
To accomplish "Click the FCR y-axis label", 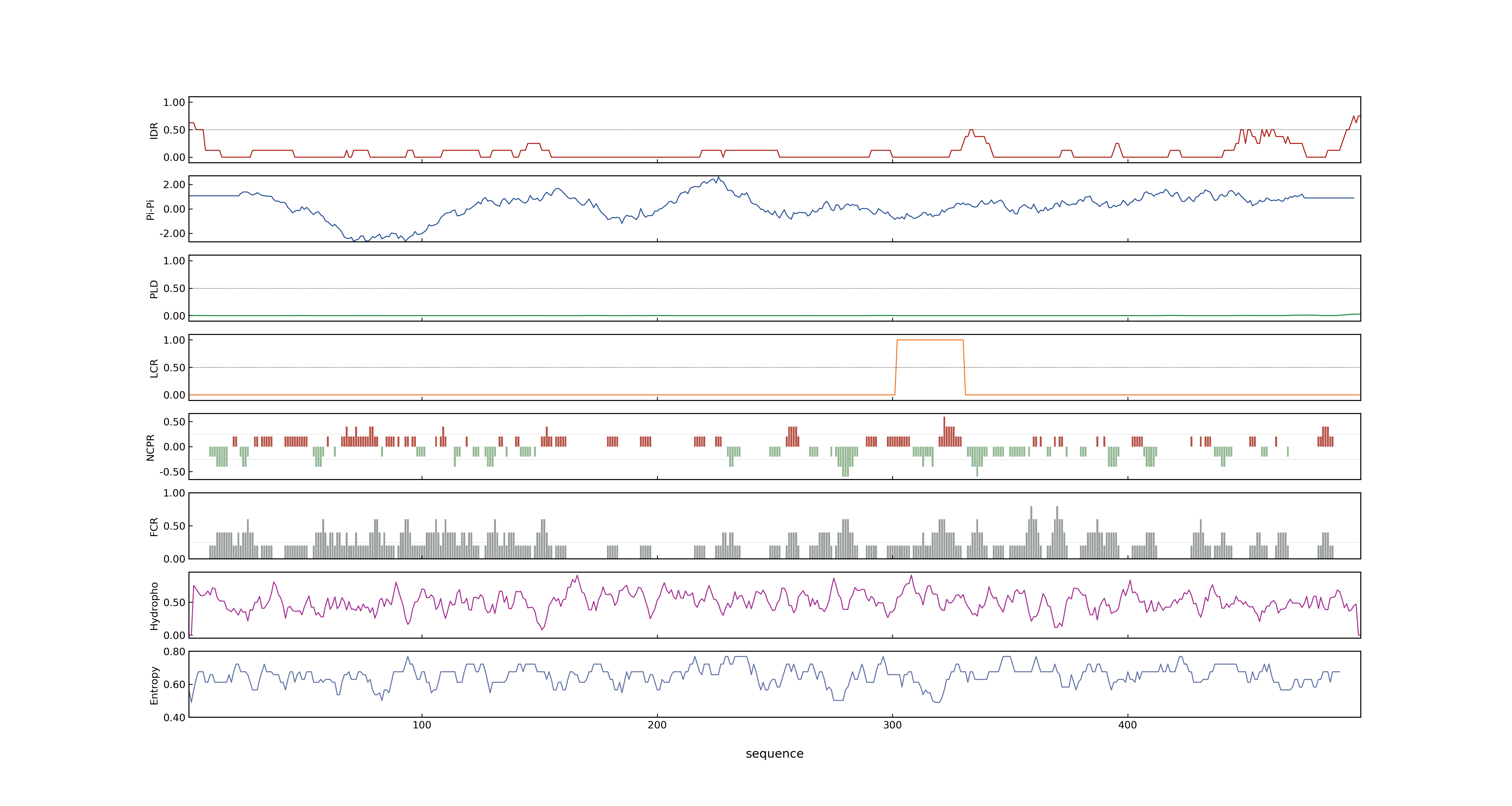I will coord(154,527).
